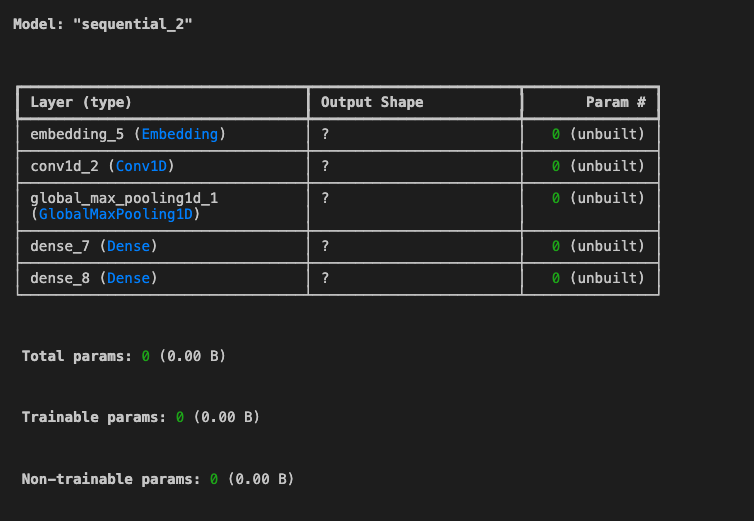
Task: Click the embedding_5 layer name
Action: coord(77,134)
